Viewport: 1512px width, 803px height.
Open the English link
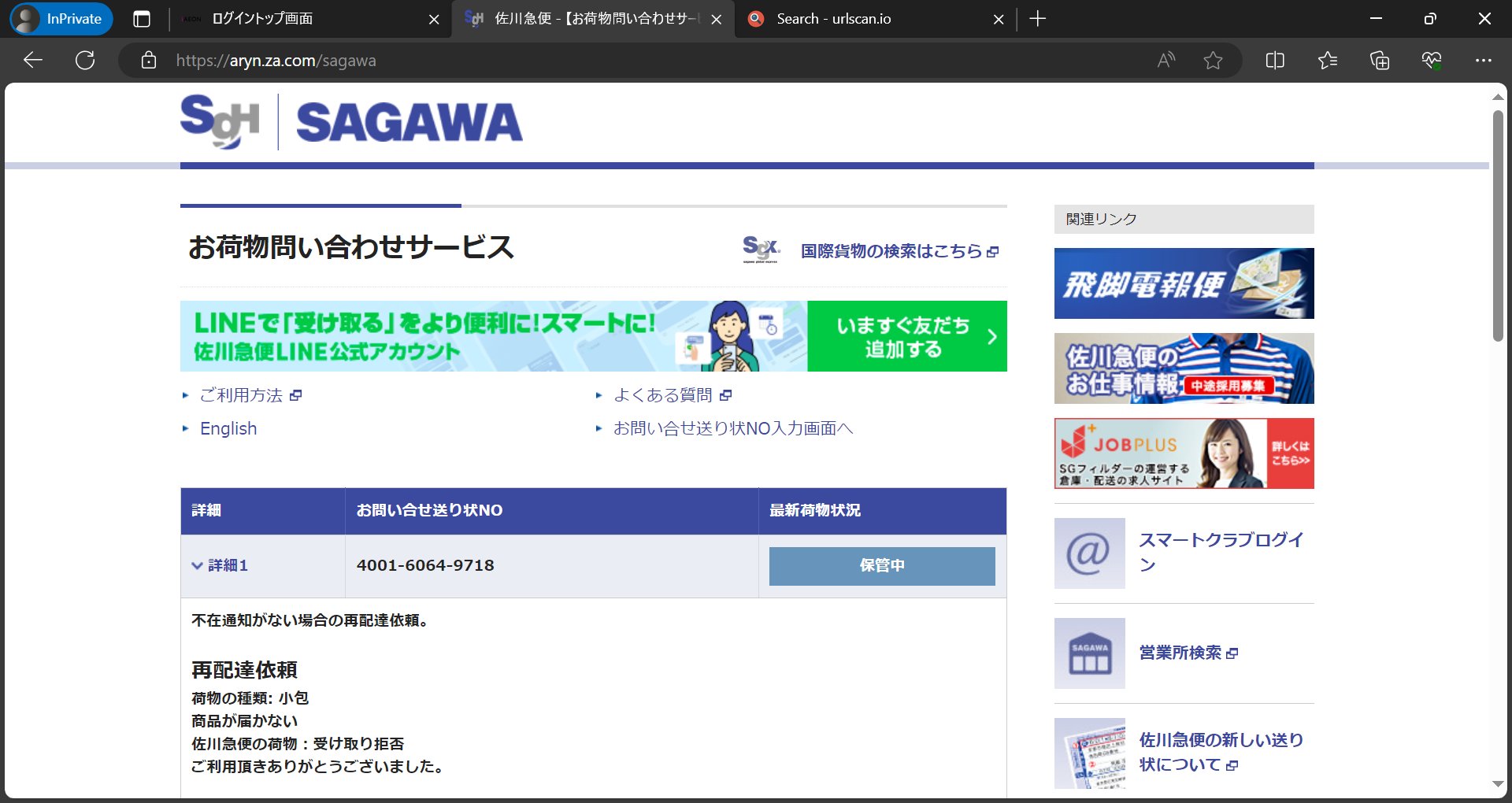click(228, 428)
